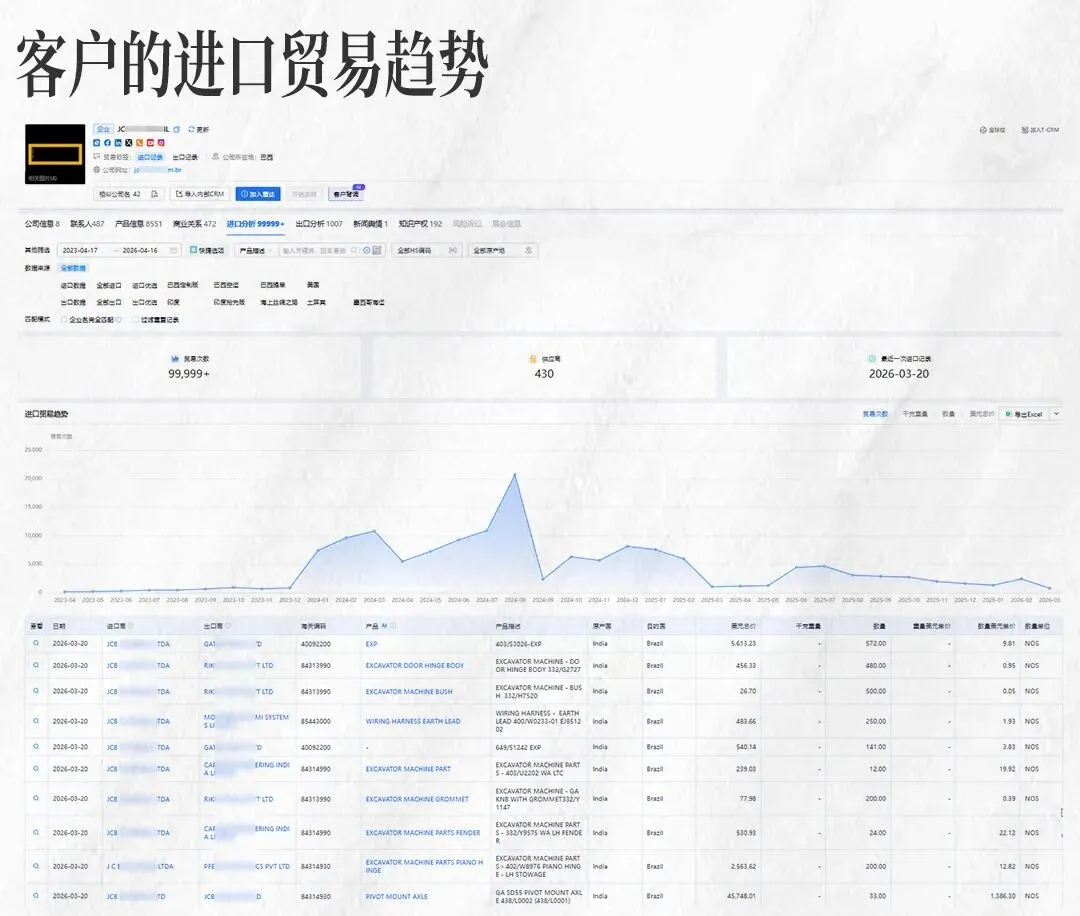Open the 出口分析 1007 tab
This screenshot has height=916, width=1080.
coord(319,224)
